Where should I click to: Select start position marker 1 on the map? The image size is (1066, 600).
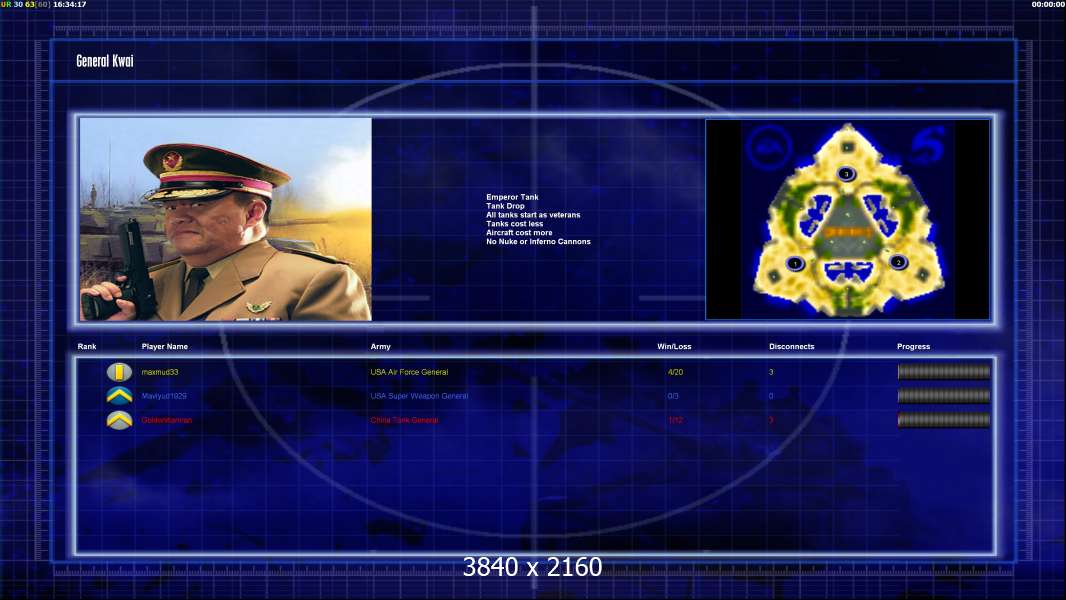coord(795,263)
